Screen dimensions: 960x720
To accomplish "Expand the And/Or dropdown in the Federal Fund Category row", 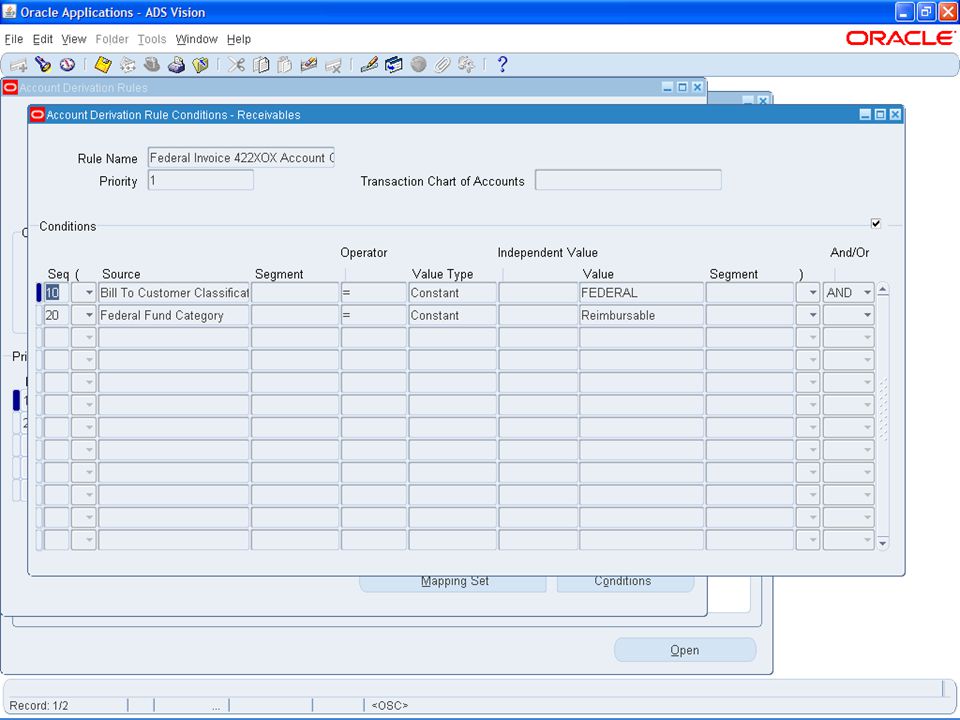I will tap(849, 315).
